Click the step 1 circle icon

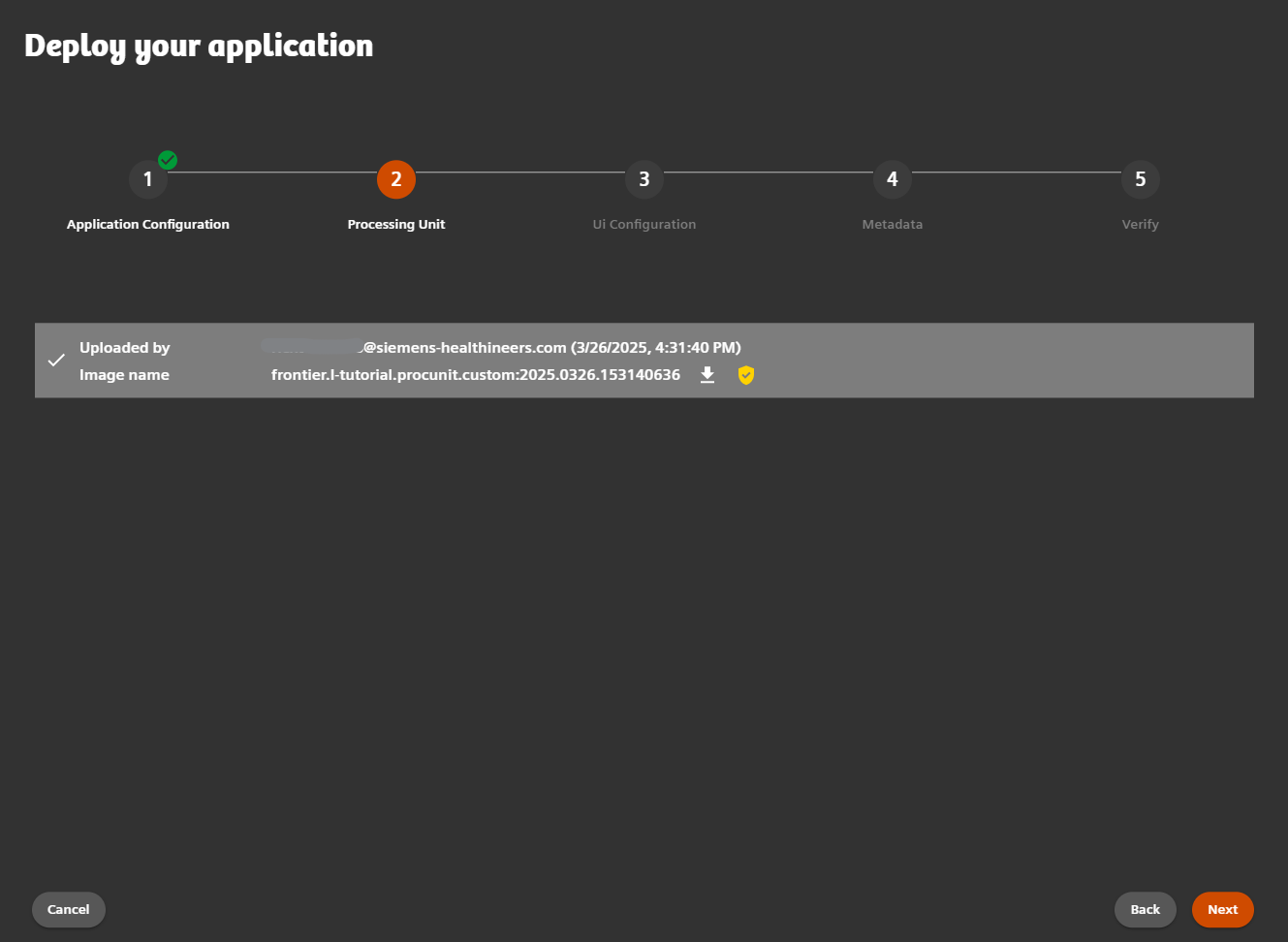coord(148,179)
